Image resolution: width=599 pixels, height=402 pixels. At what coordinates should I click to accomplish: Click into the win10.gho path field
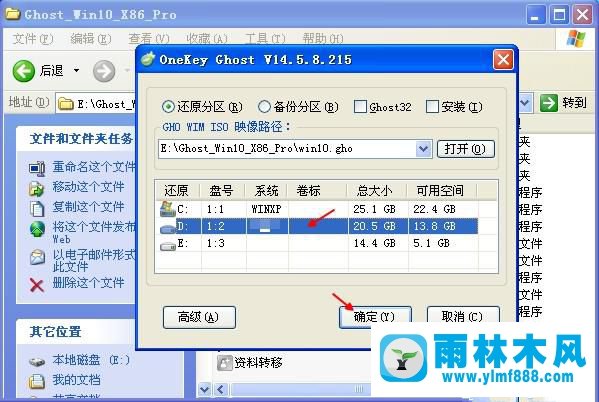pyautogui.click(x=287, y=149)
